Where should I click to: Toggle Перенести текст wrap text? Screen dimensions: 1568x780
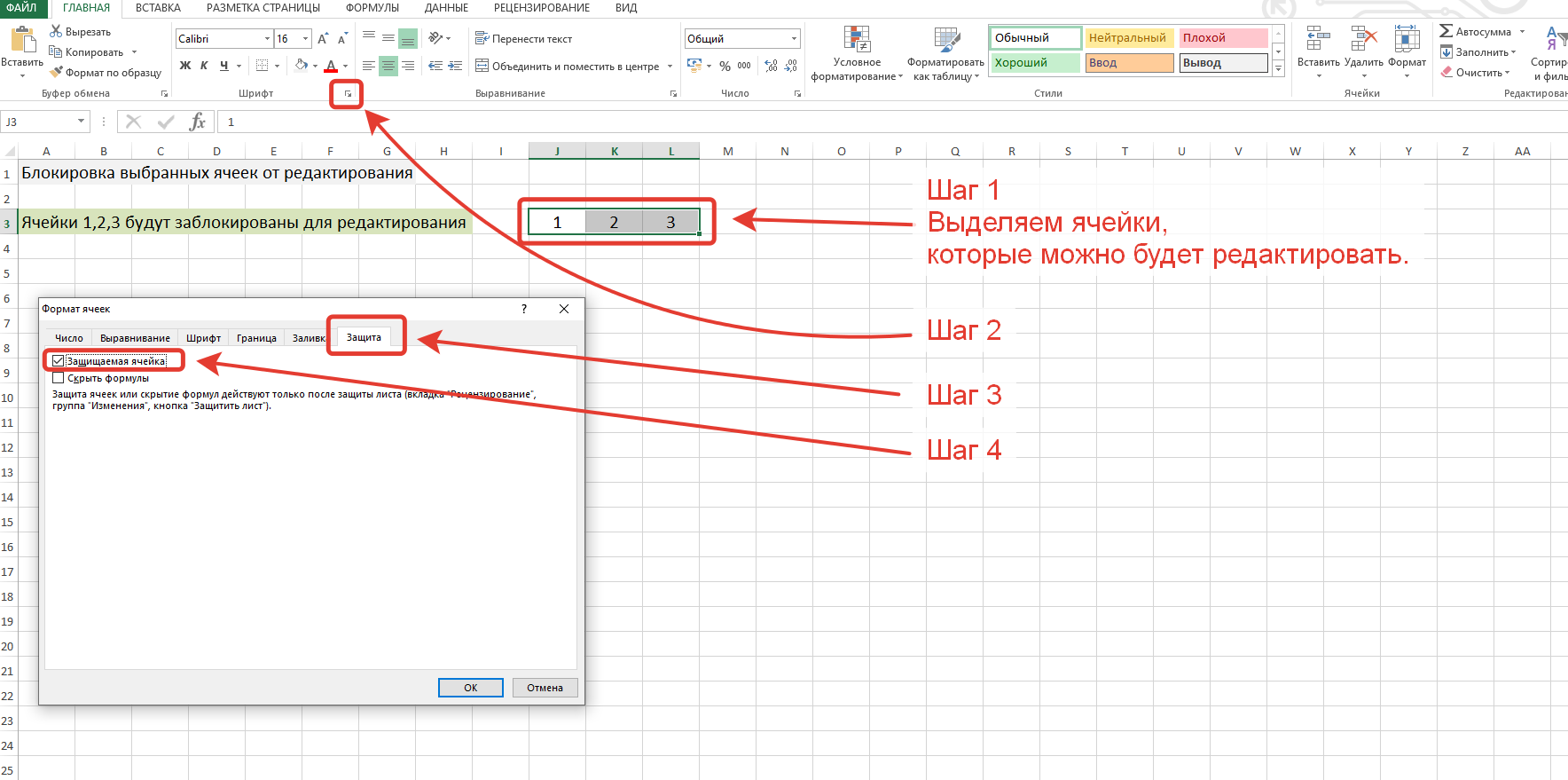pos(523,38)
